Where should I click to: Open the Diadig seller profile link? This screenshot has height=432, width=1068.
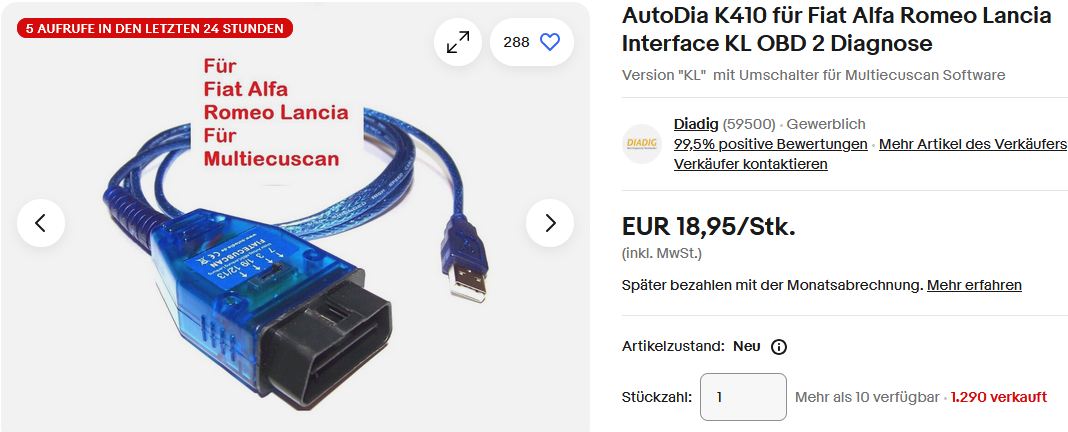(x=695, y=124)
